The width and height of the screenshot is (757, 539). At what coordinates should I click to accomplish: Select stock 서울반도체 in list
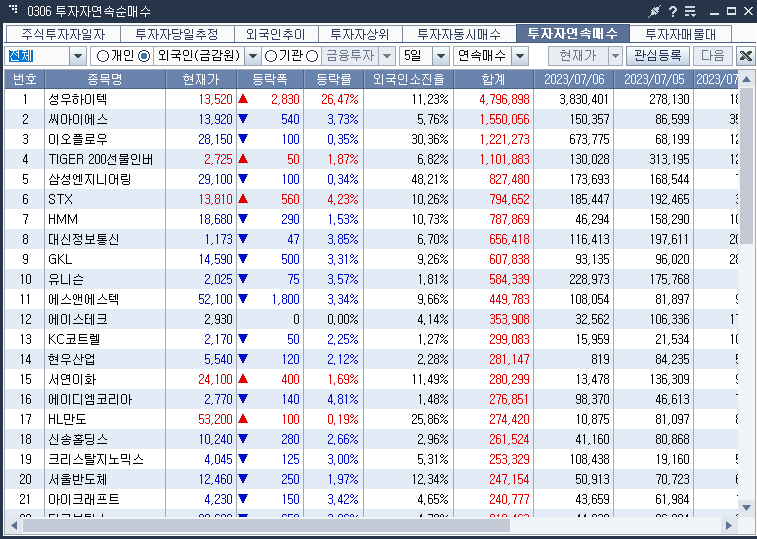(77, 479)
